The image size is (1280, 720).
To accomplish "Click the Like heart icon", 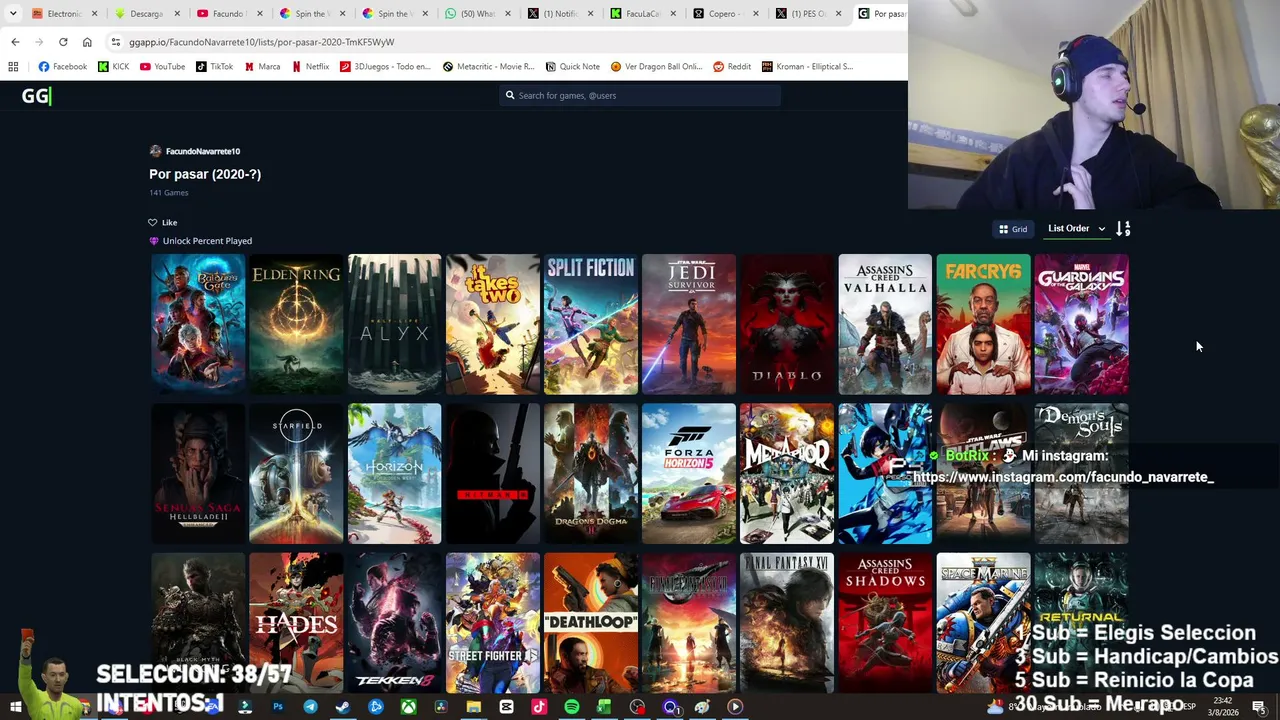I will coord(153,222).
